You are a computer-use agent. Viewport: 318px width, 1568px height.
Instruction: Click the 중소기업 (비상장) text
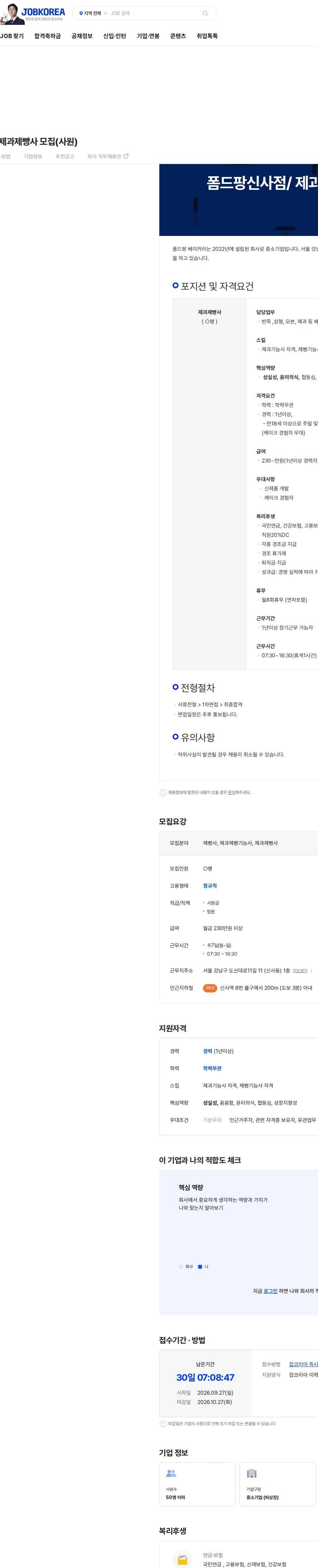262,1497
